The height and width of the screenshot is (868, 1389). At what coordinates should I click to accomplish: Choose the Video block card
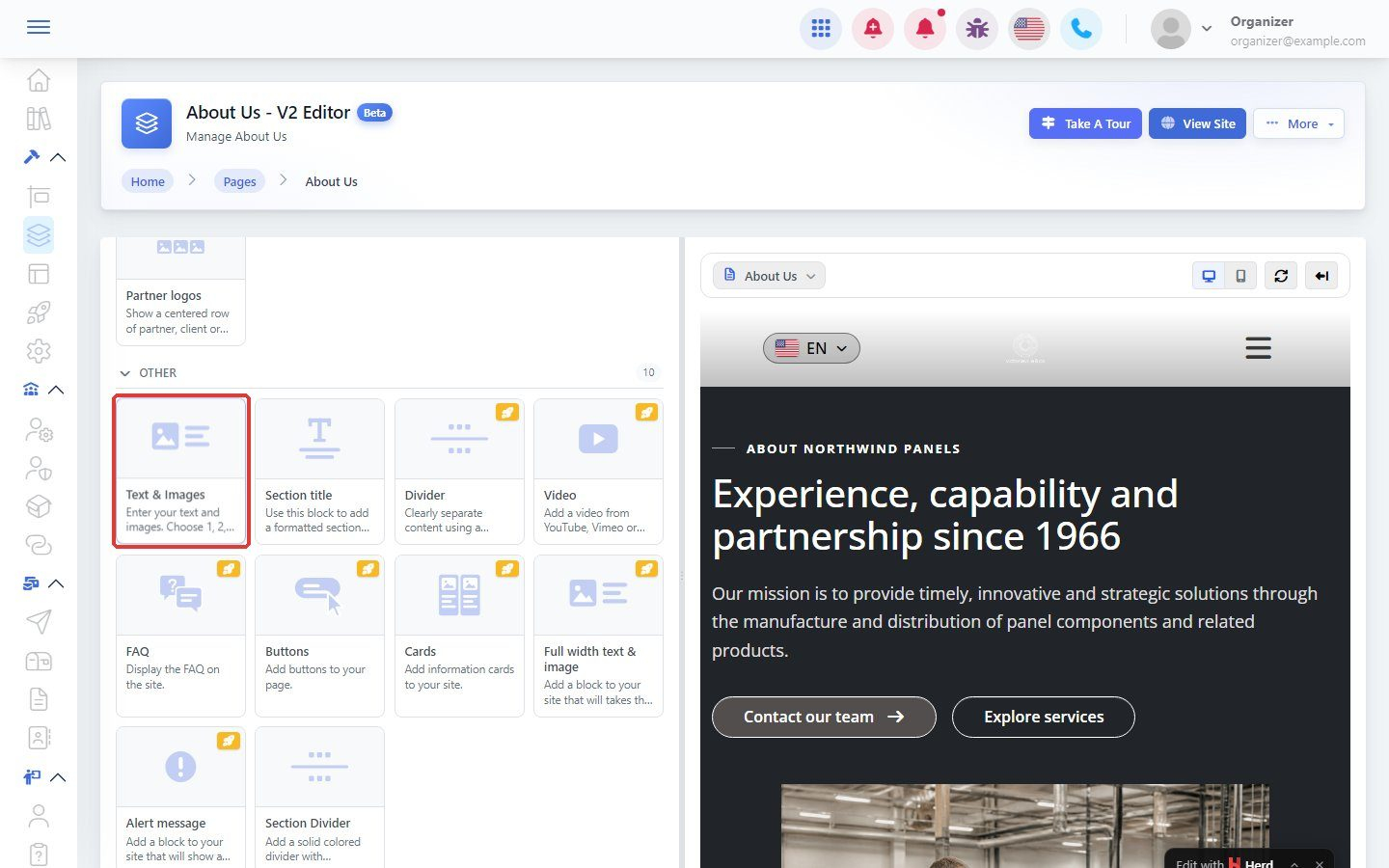click(x=598, y=472)
